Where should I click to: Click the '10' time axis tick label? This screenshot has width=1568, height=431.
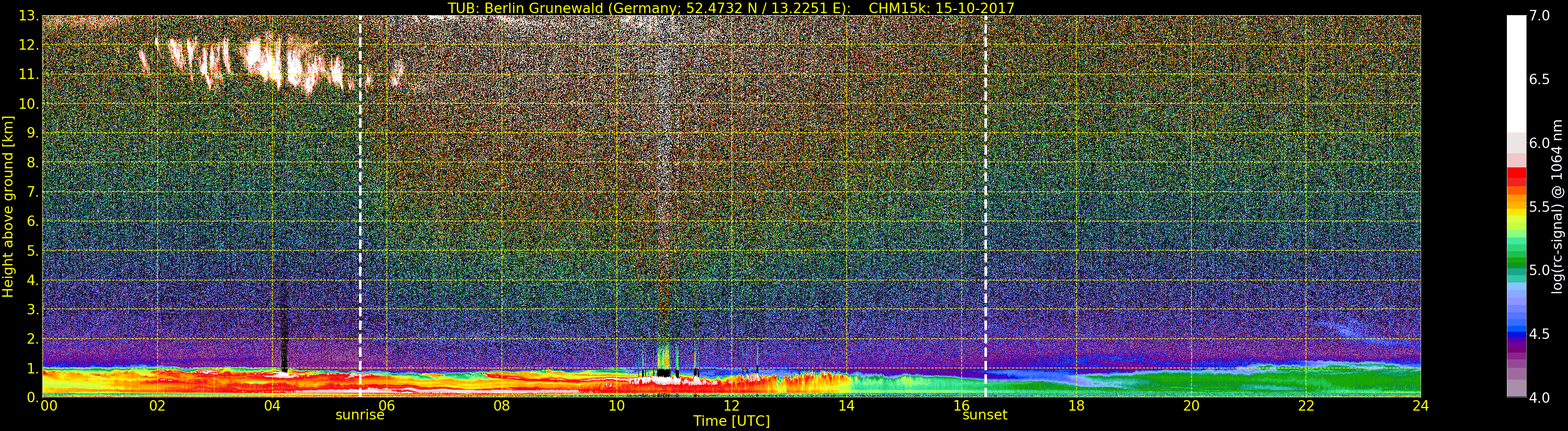pos(617,406)
